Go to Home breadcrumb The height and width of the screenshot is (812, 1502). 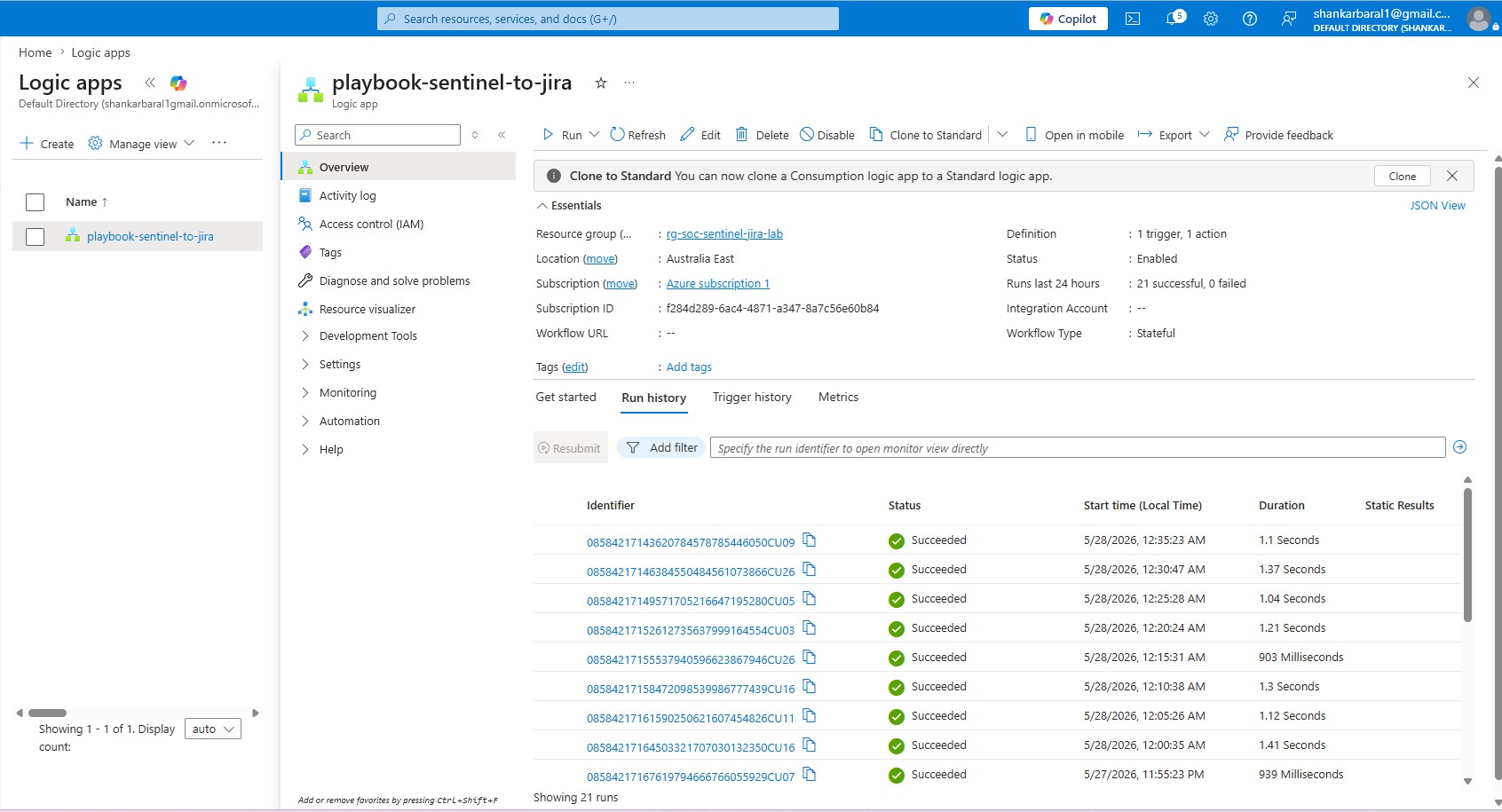(x=36, y=52)
